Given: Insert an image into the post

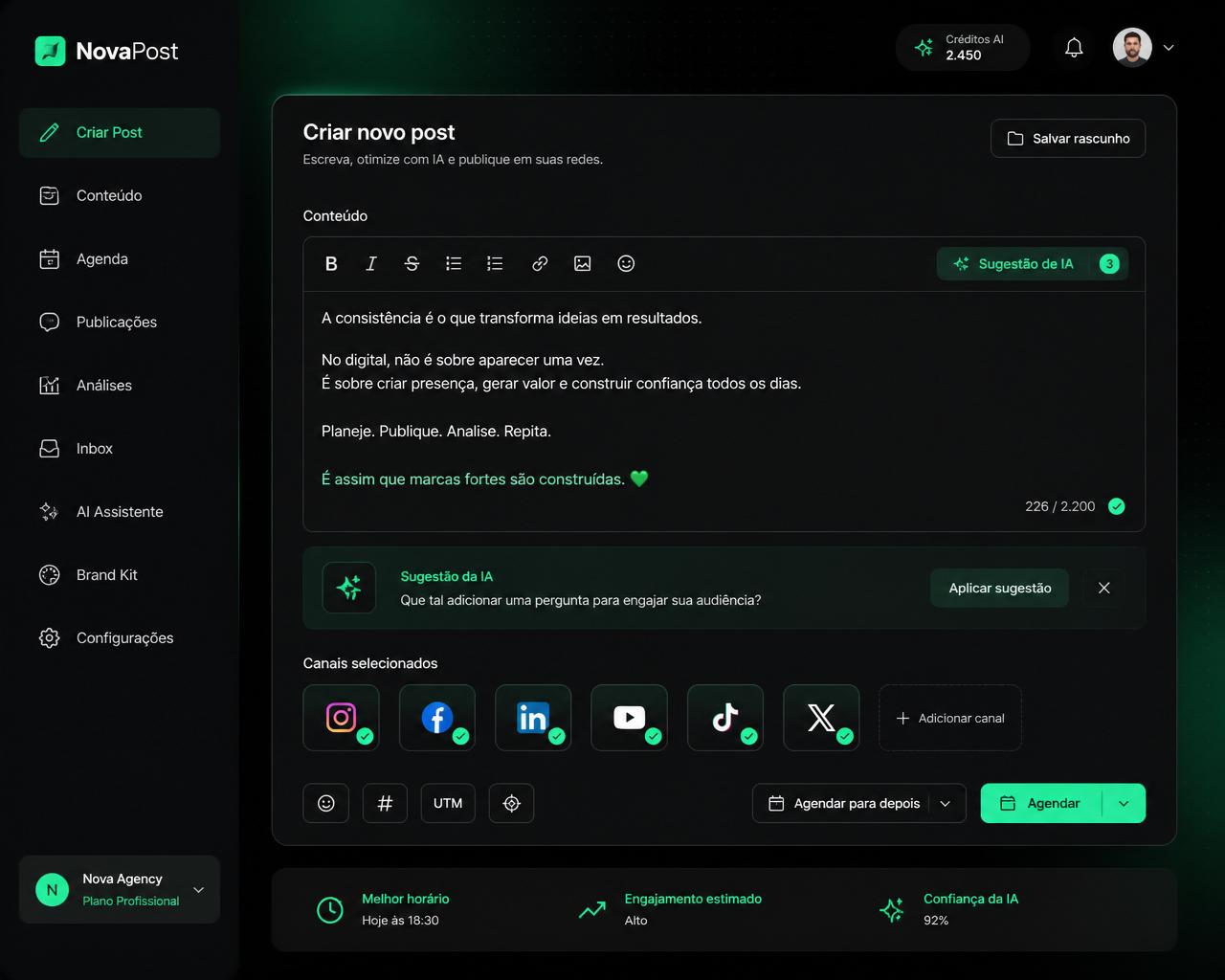Looking at the screenshot, I should pos(582,264).
